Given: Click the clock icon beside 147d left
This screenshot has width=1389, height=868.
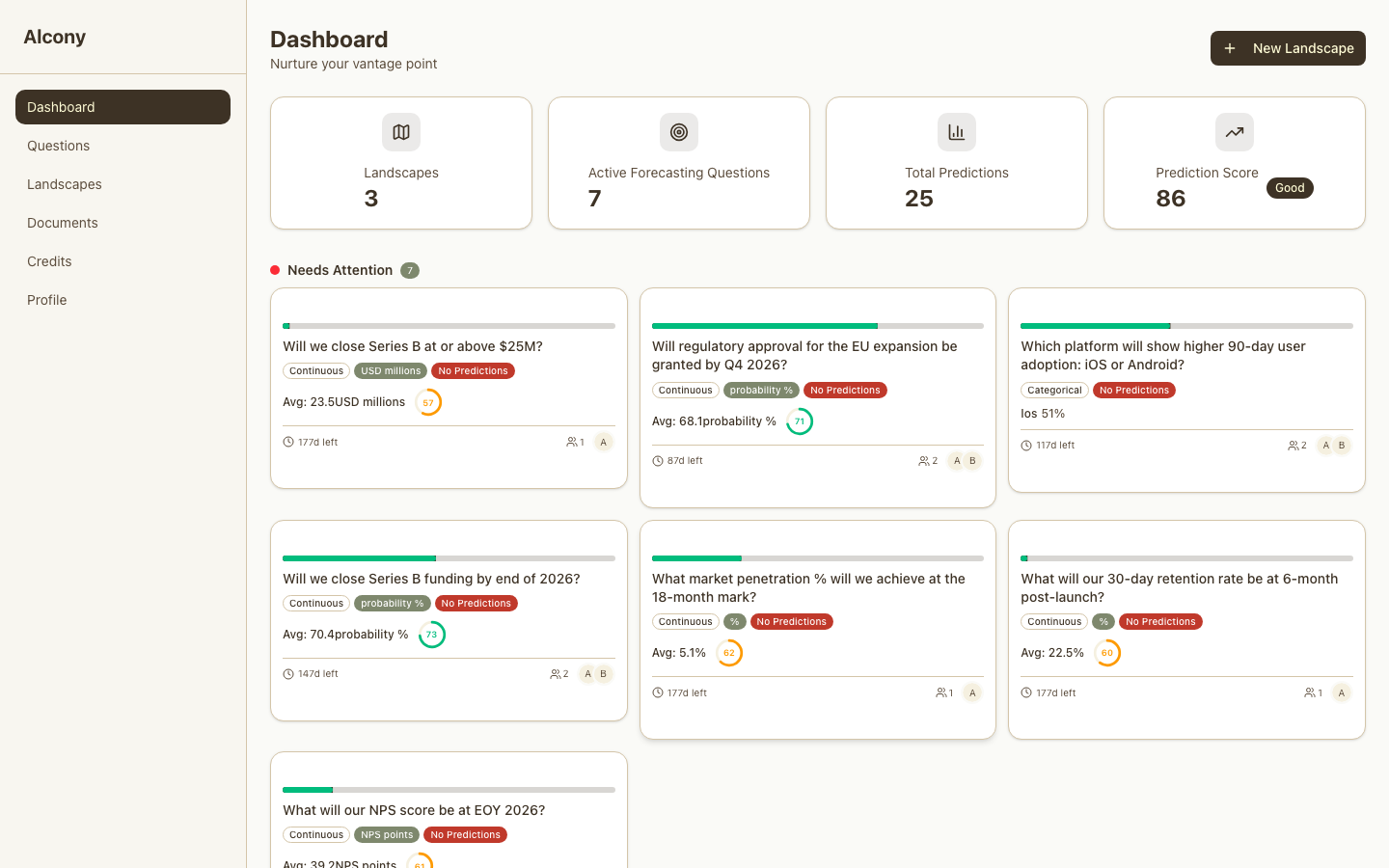Looking at the screenshot, I should coord(288,674).
